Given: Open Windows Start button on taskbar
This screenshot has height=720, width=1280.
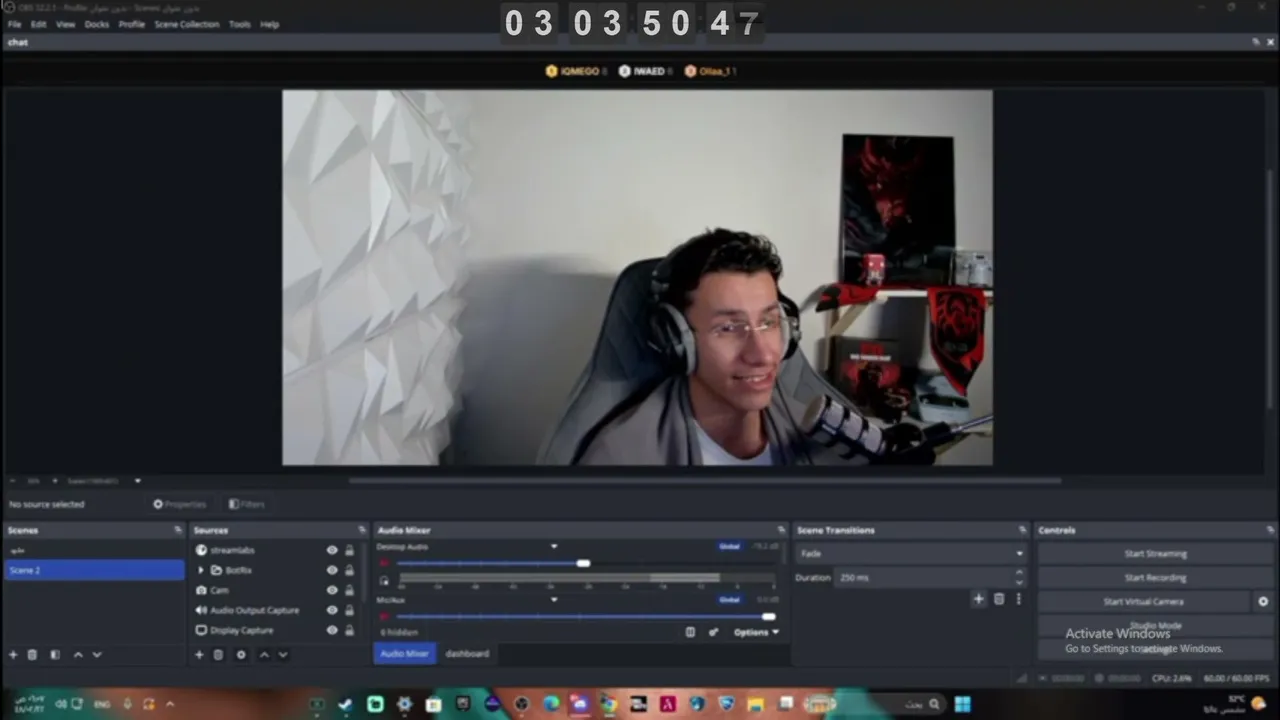Looking at the screenshot, I should click(962, 704).
